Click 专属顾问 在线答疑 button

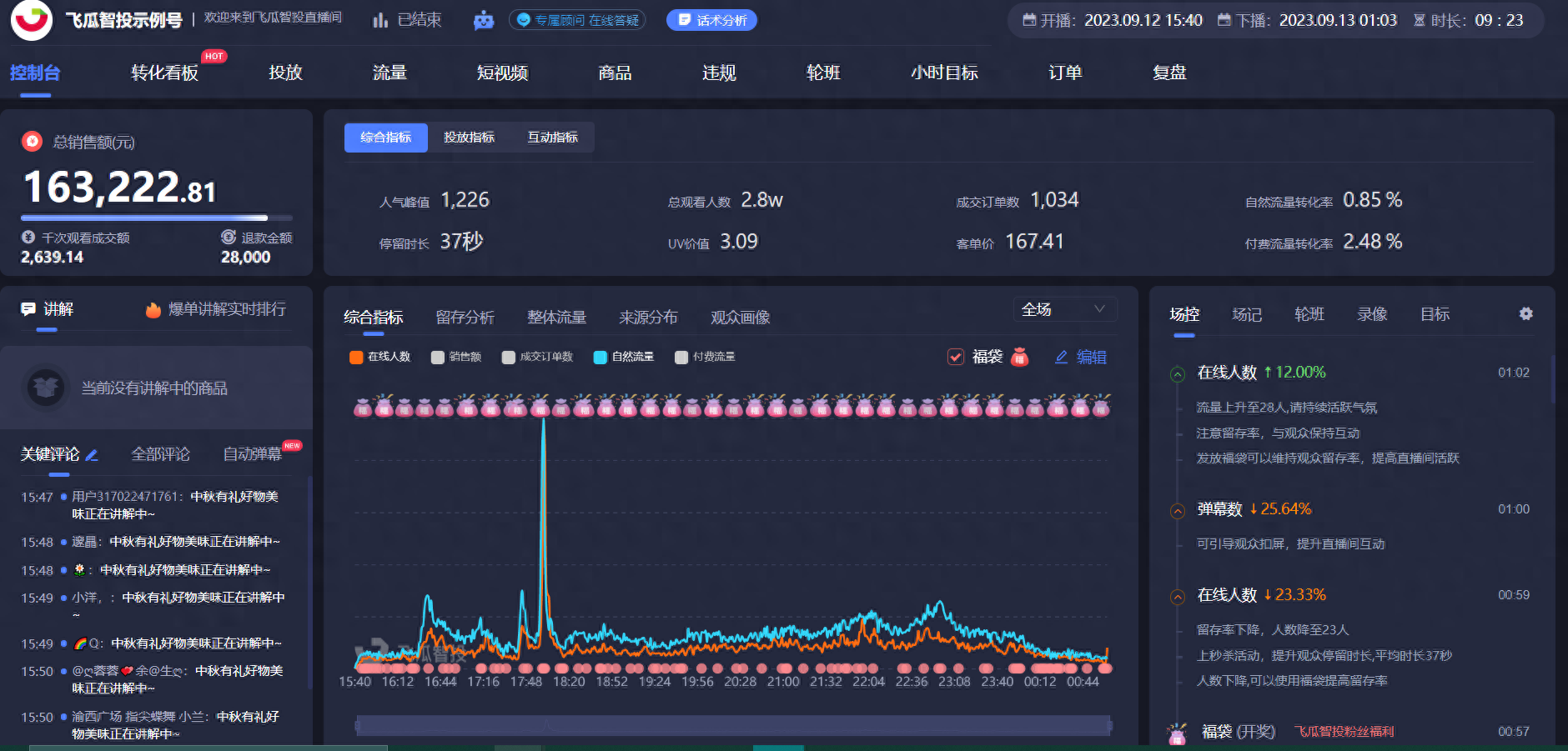point(578,20)
